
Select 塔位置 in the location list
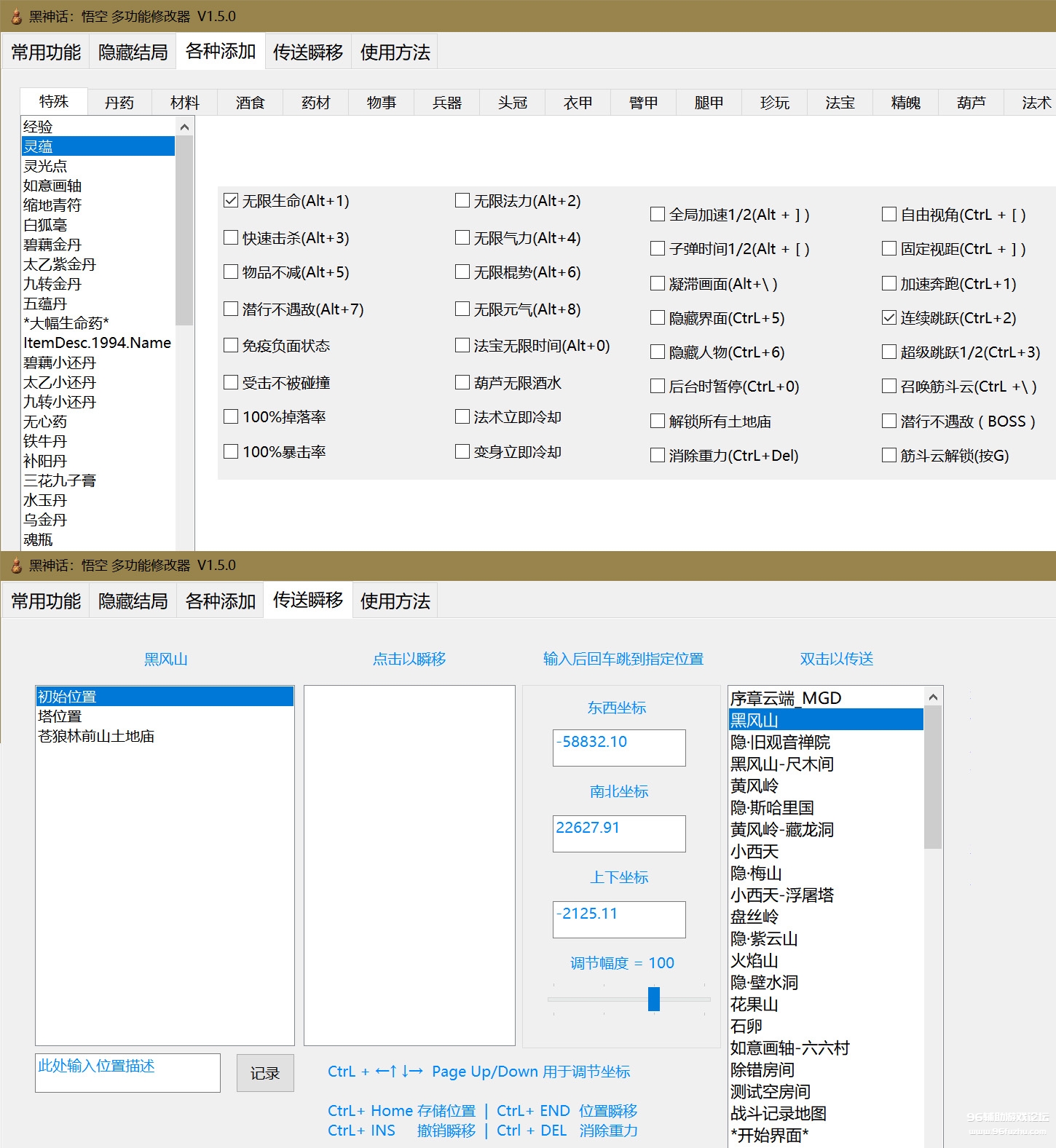pyautogui.click(x=60, y=716)
